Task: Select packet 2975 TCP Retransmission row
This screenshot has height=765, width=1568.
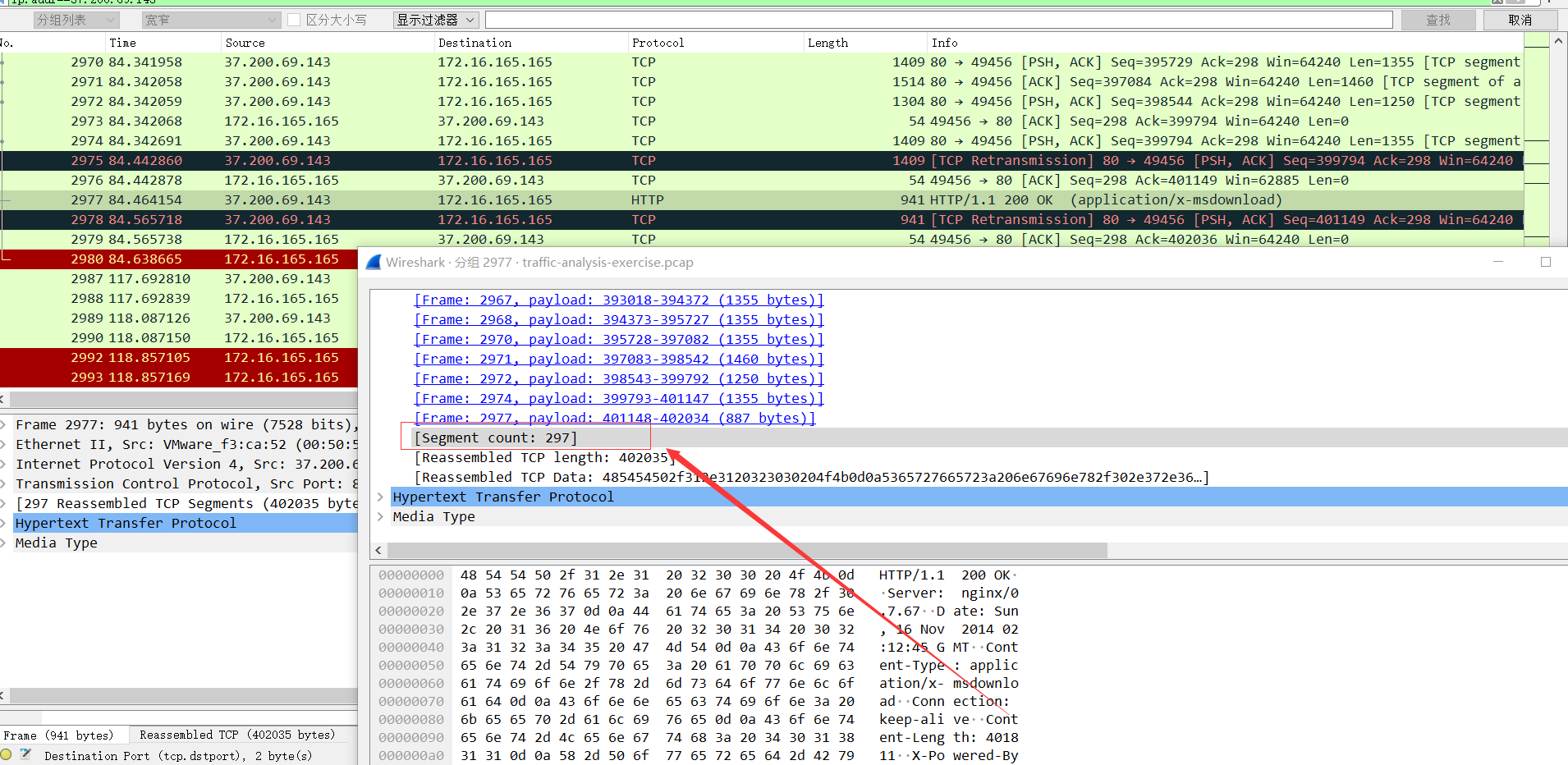Action: tap(762, 160)
